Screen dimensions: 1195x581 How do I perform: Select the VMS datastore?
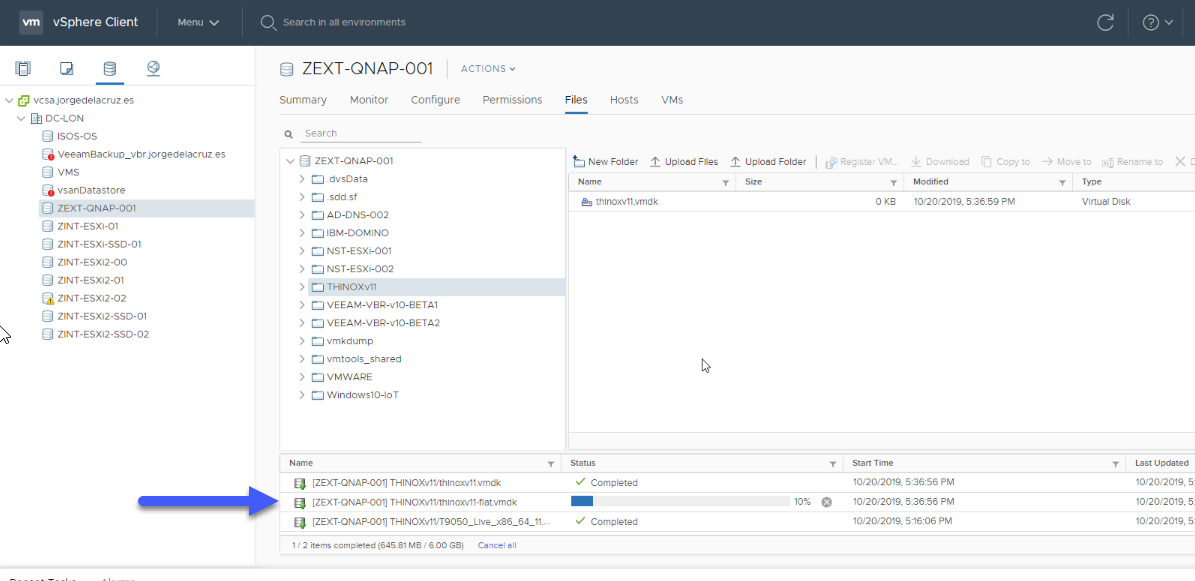click(x=68, y=172)
